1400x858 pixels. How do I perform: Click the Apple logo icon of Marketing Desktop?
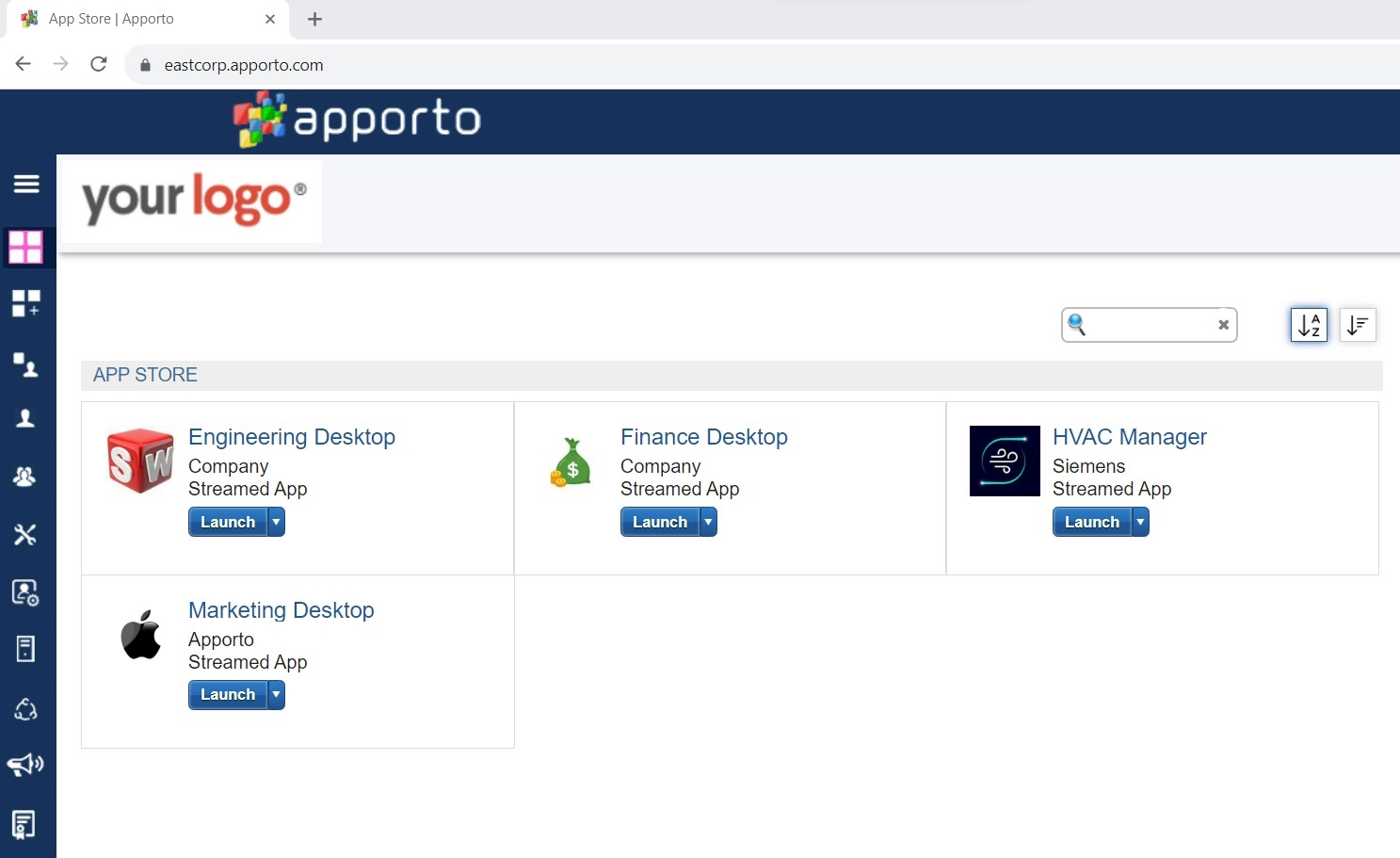[x=141, y=634]
